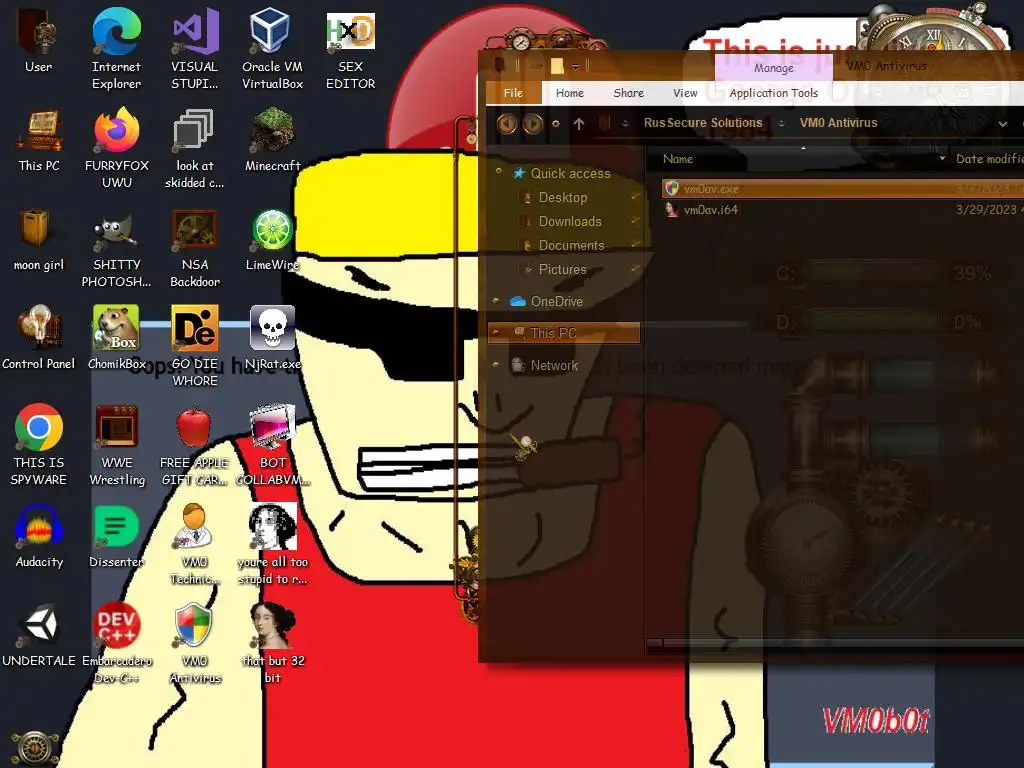
Task: Open the Application Tools tab
Action: pos(773,93)
